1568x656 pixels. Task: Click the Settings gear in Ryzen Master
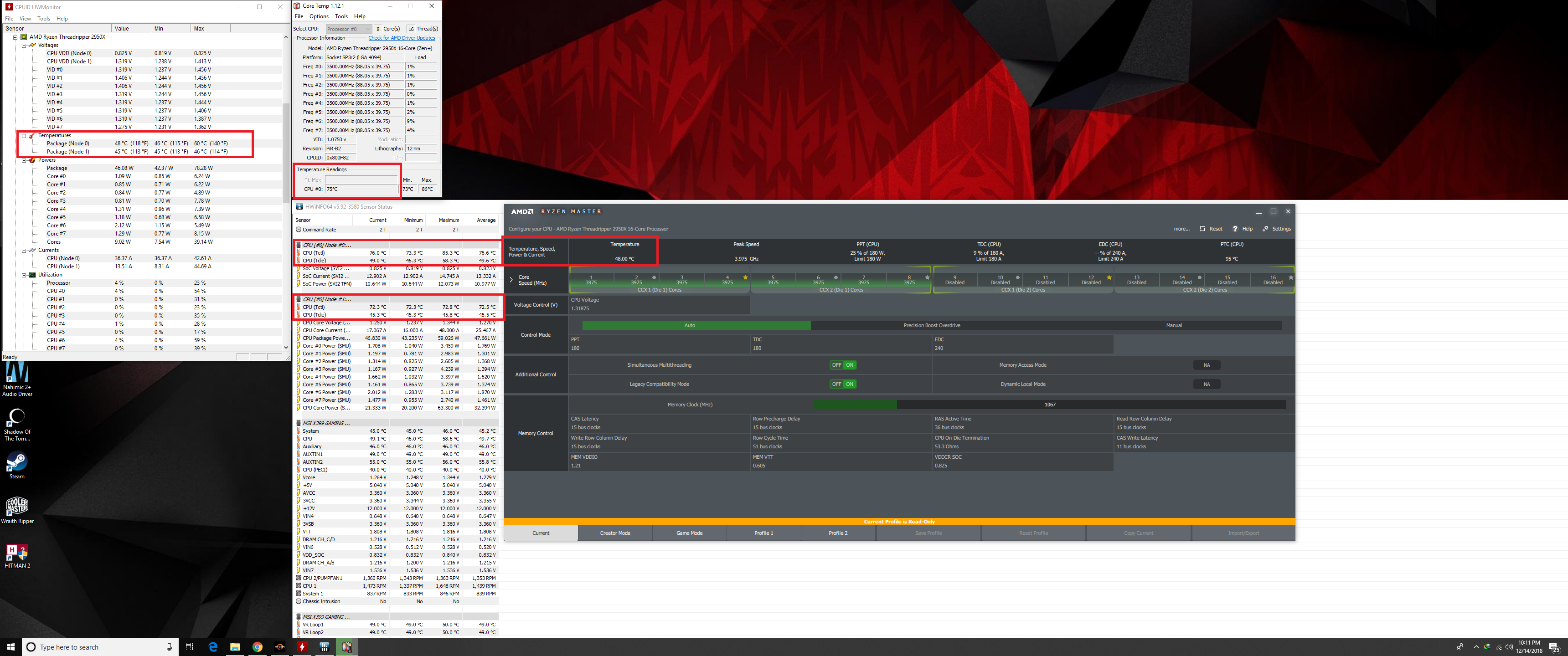pyautogui.click(x=1265, y=229)
